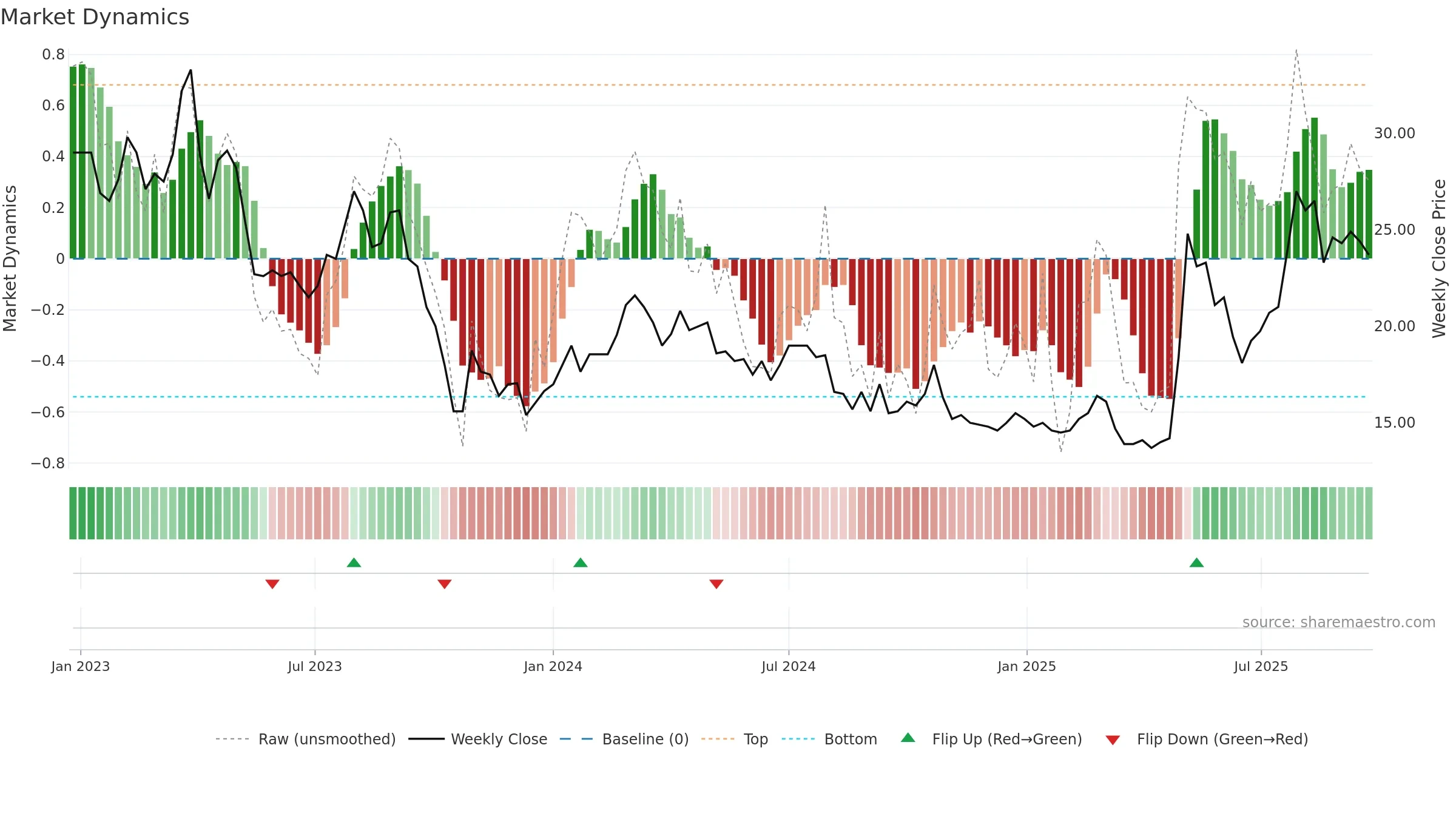Toggle the Flip Up (Red→Green) legend entry
The image size is (1456, 819).
coord(991,739)
